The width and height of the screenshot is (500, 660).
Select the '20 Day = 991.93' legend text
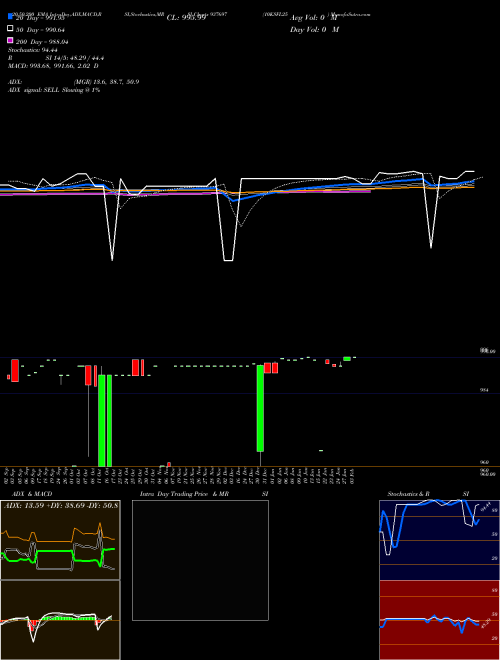(40, 18)
